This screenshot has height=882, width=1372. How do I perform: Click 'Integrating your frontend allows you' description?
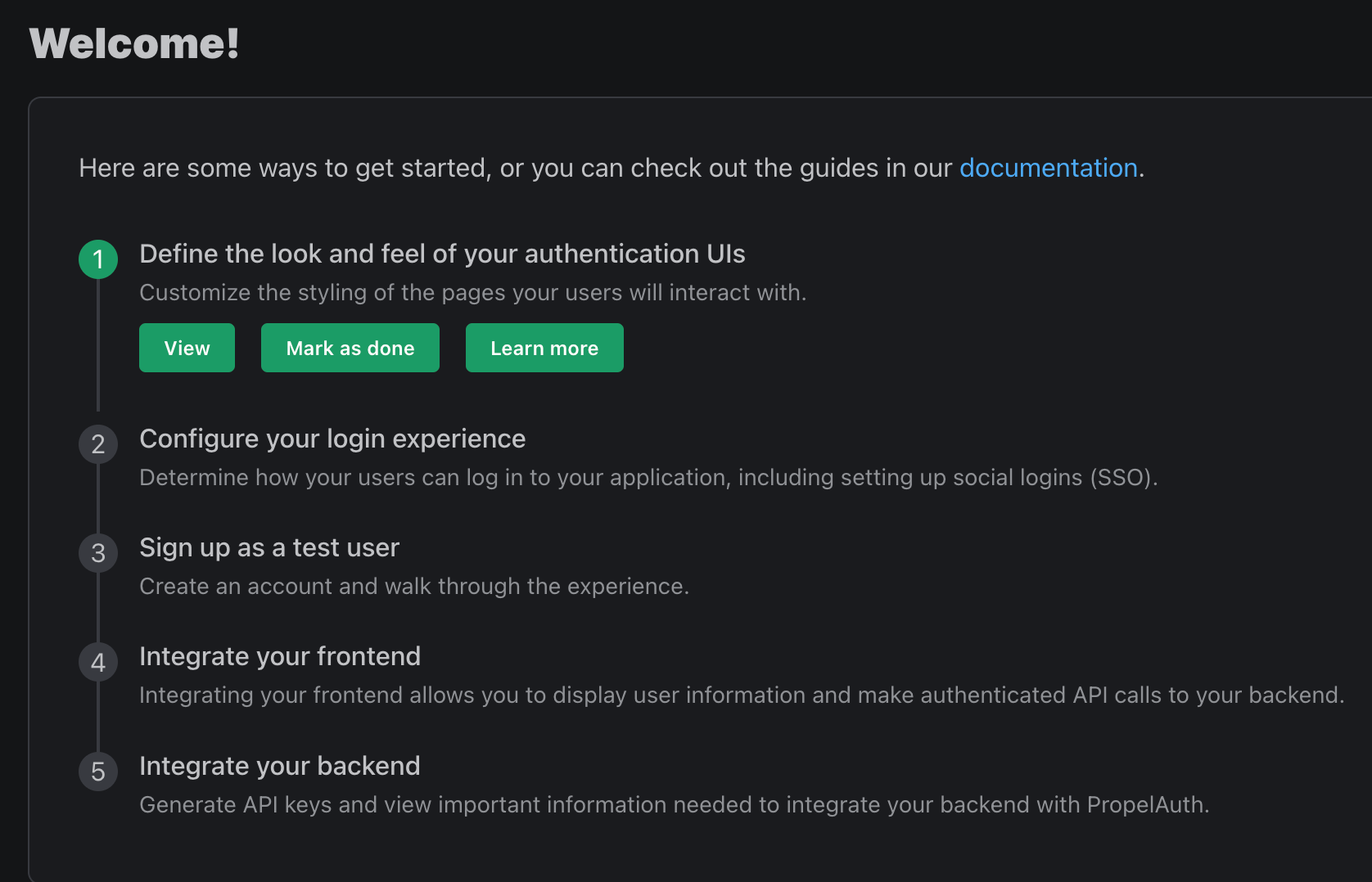(x=742, y=695)
